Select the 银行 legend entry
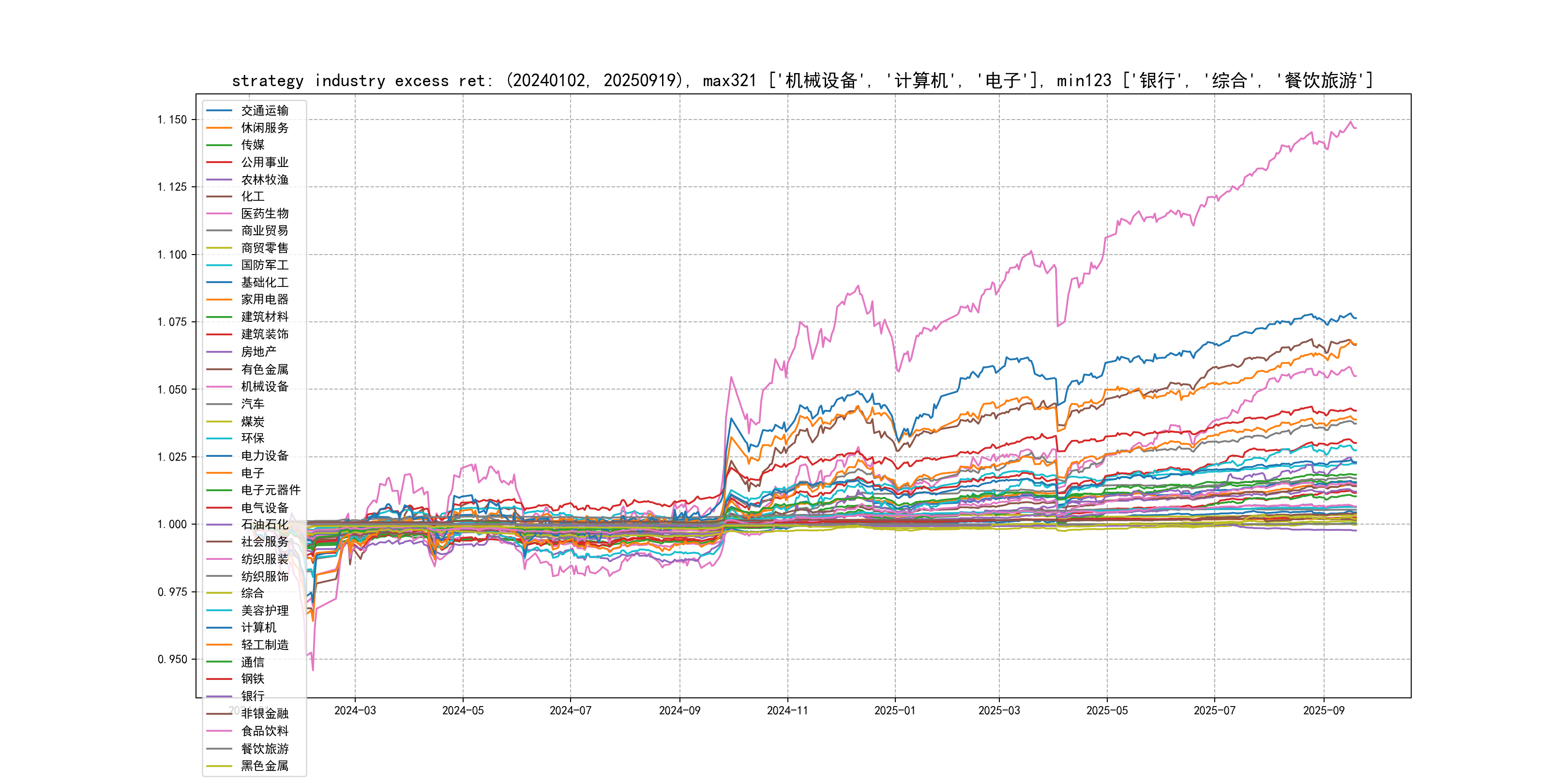This screenshot has height=784, width=1568. coord(252,696)
